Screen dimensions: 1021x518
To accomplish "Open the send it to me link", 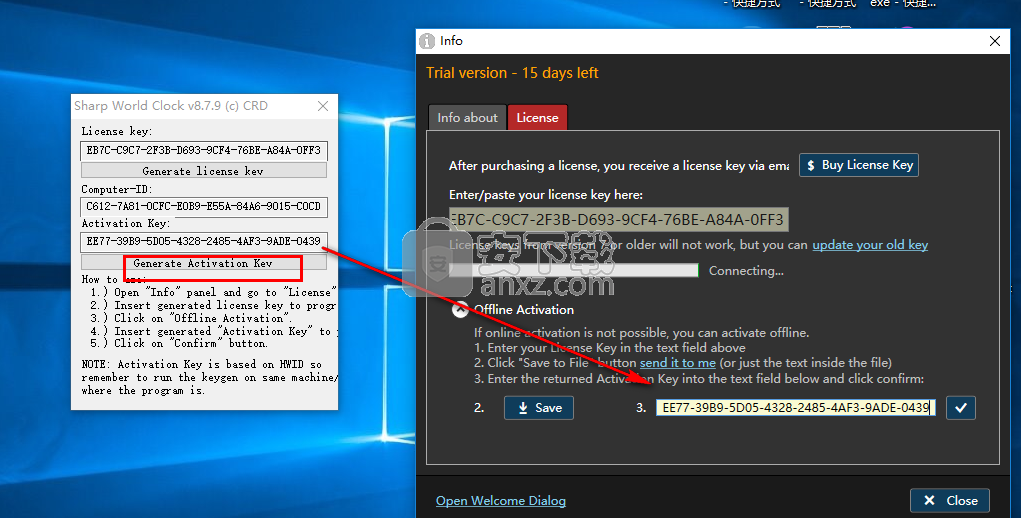I will click(x=677, y=362).
